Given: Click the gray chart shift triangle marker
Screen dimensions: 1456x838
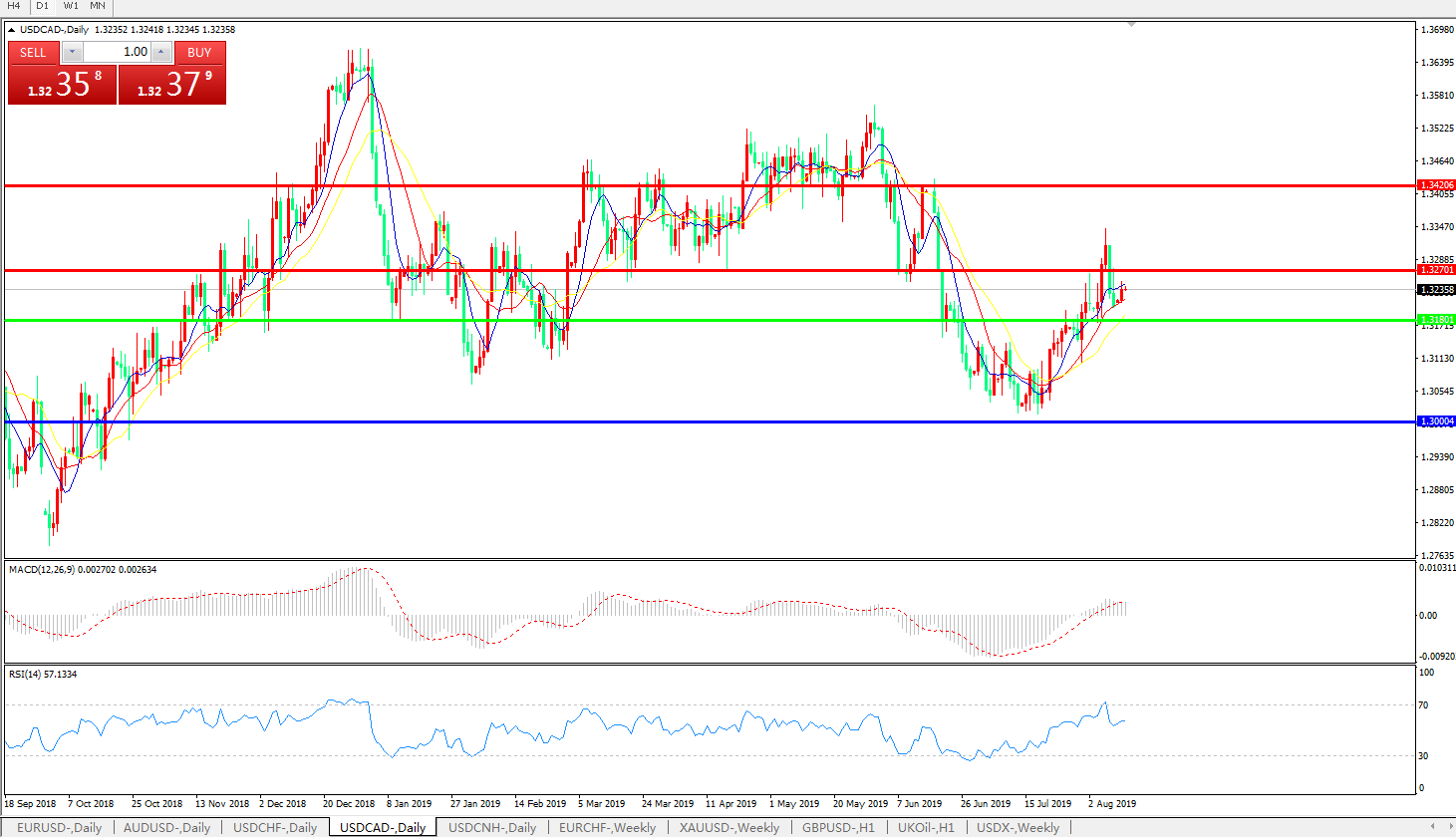Looking at the screenshot, I should pyautogui.click(x=1131, y=24).
